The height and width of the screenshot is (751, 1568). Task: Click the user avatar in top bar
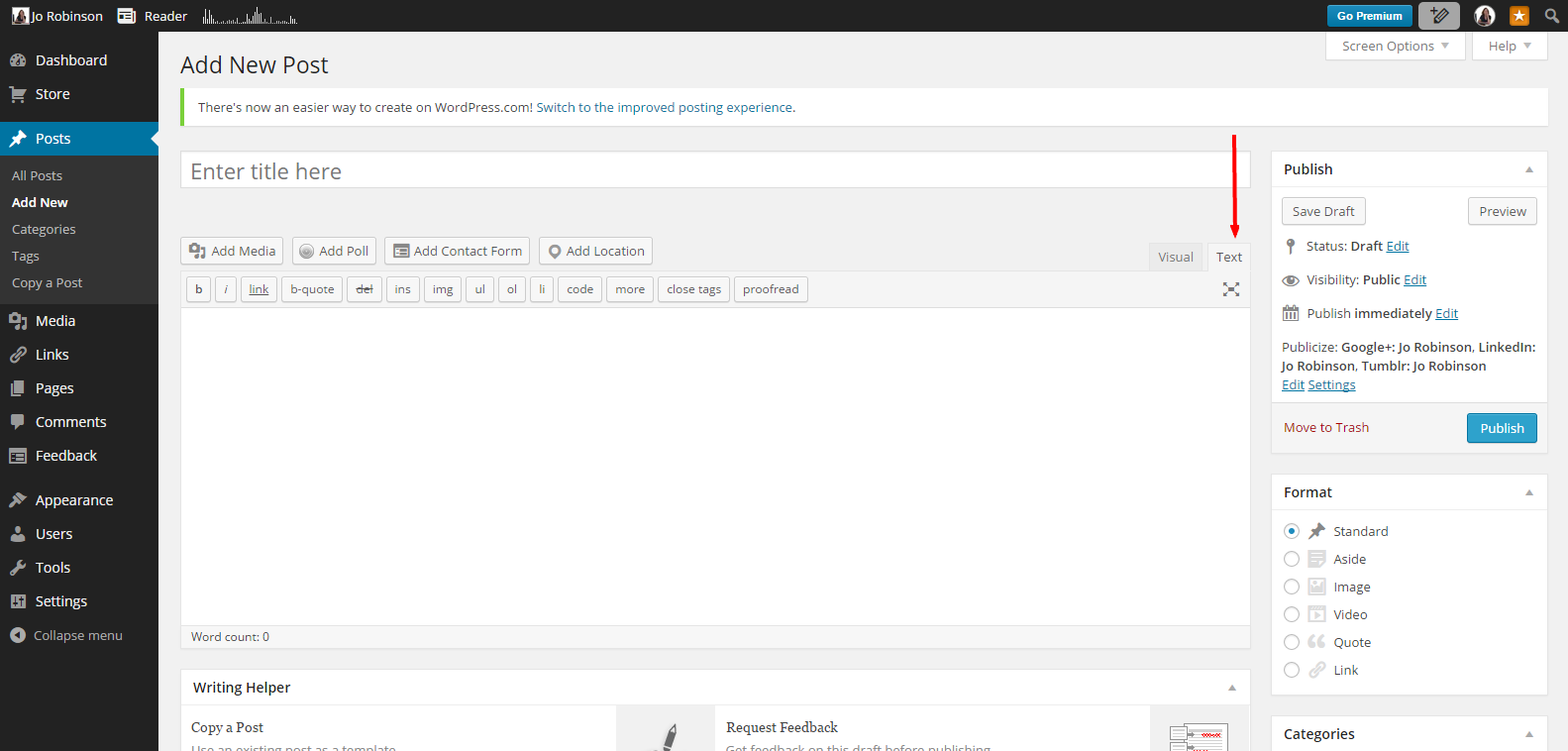pyautogui.click(x=1484, y=16)
